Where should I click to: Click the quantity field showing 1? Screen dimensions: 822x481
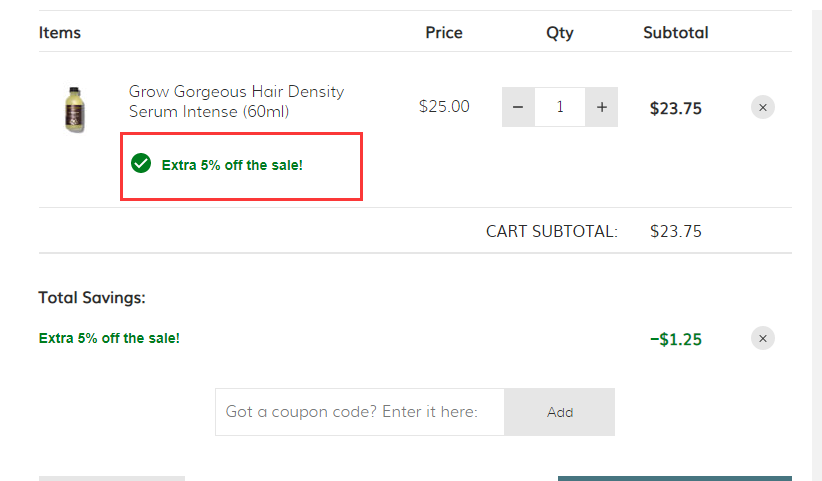click(x=560, y=107)
